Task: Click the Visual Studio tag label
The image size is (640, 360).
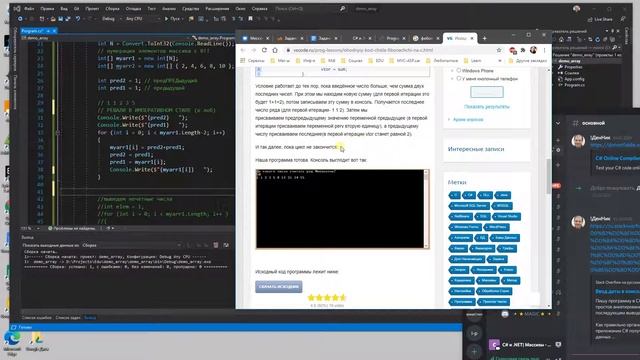Action: tap(507, 216)
